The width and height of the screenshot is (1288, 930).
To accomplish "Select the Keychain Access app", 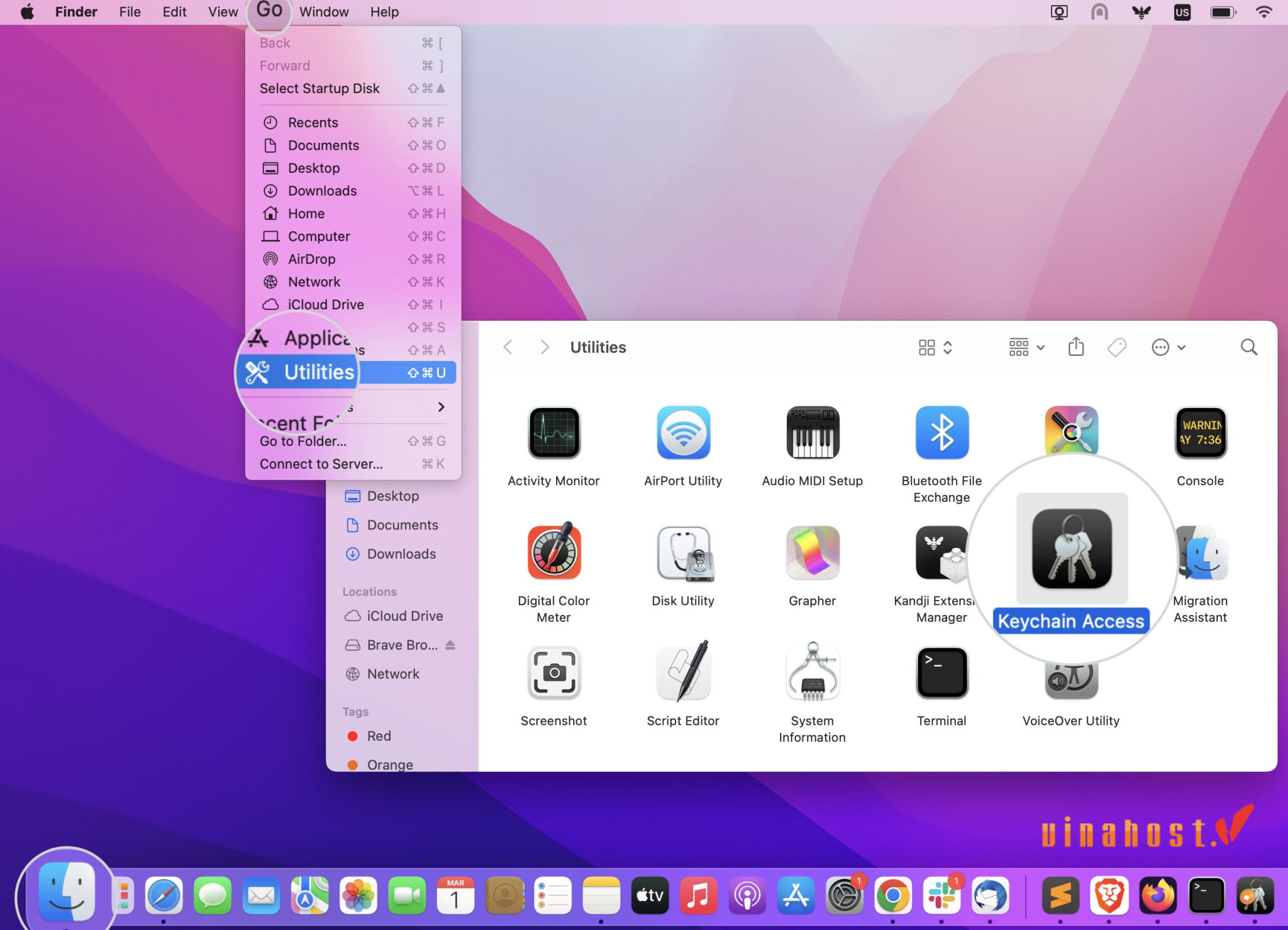I will [x=1072, y=549].
